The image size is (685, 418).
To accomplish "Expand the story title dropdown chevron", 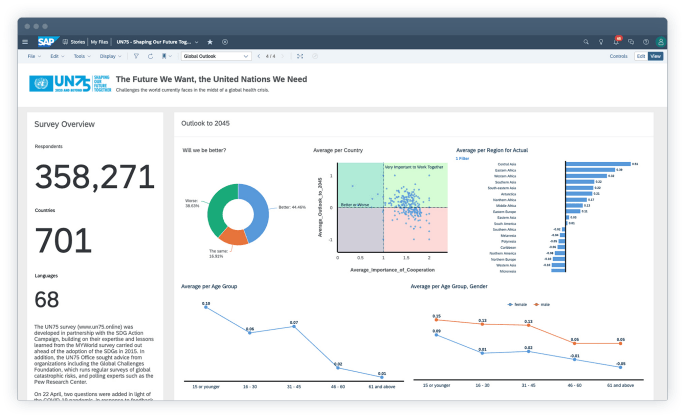I will pos(195,42).
